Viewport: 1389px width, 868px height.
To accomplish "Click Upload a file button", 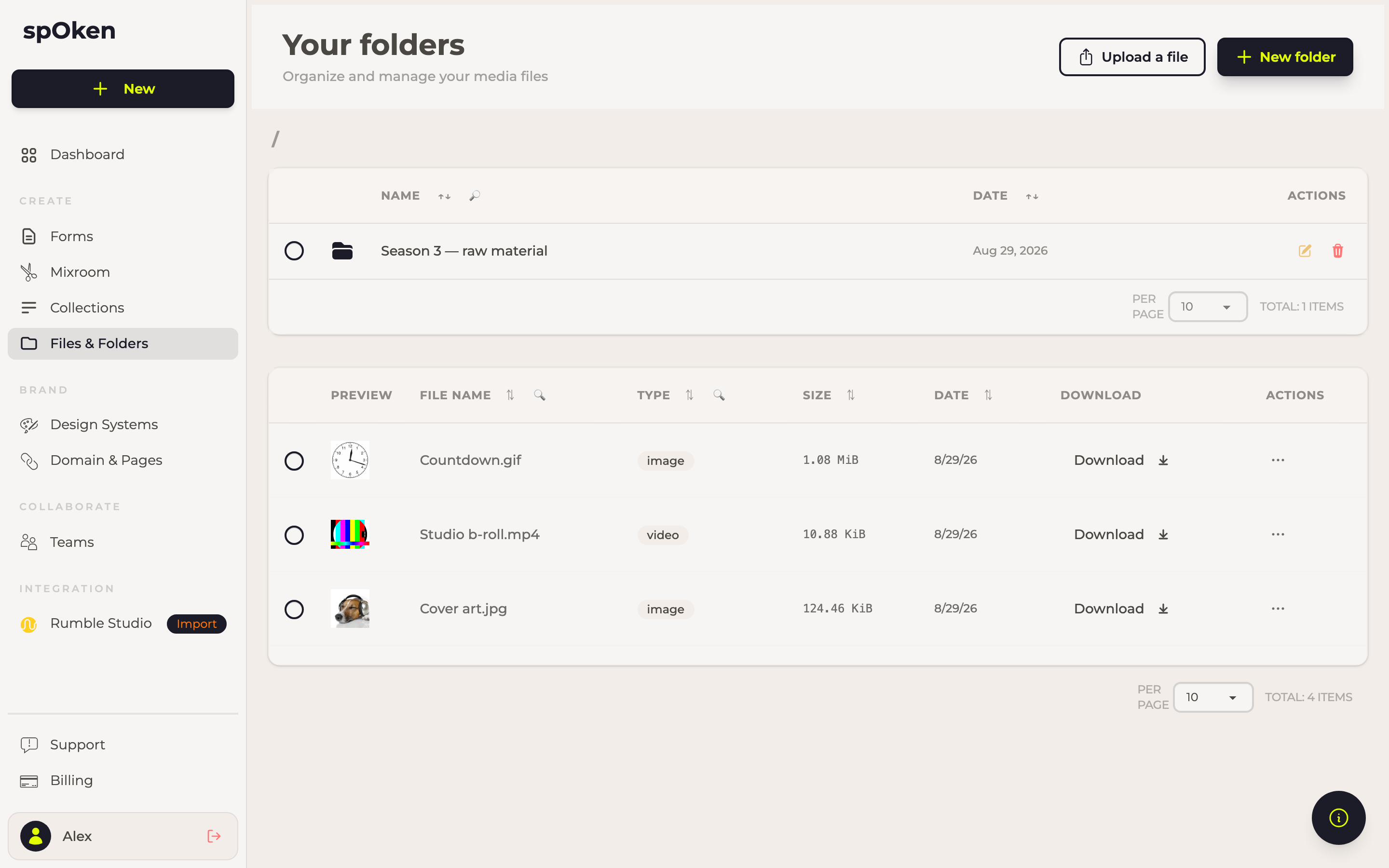I will pos(1132,57).
